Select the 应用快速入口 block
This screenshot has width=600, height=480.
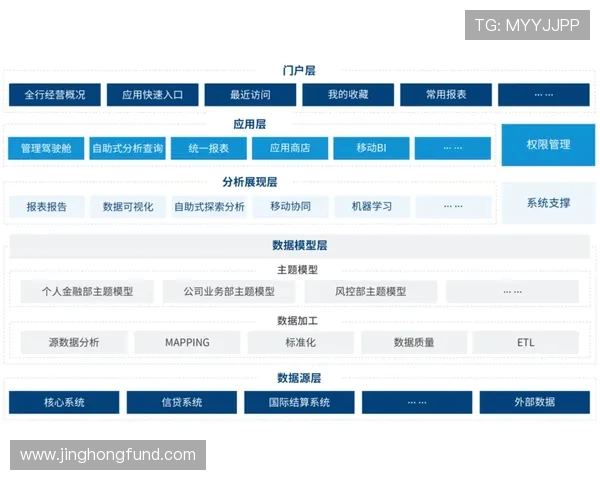click(x=153, y=95)
